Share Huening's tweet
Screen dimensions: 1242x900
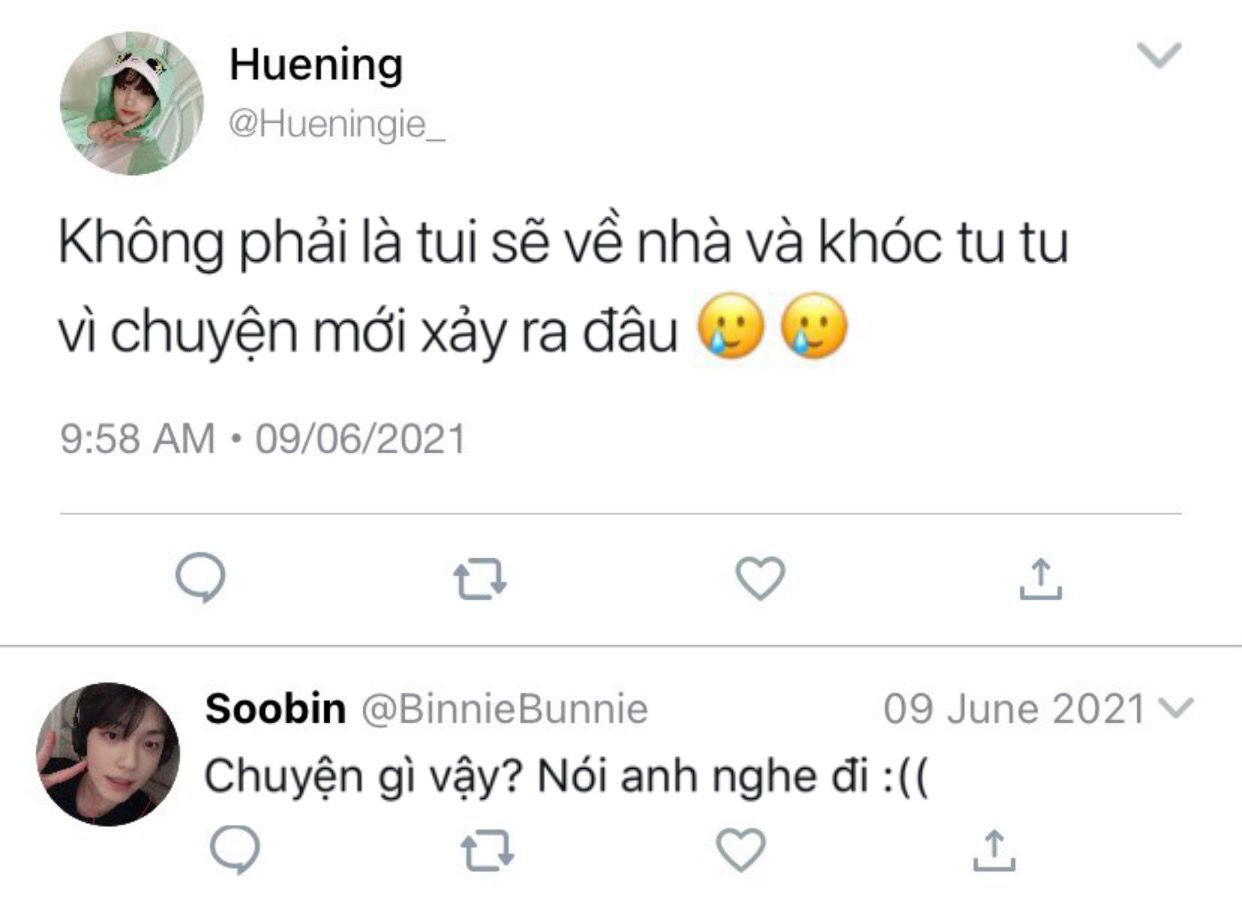(1040, 579)
